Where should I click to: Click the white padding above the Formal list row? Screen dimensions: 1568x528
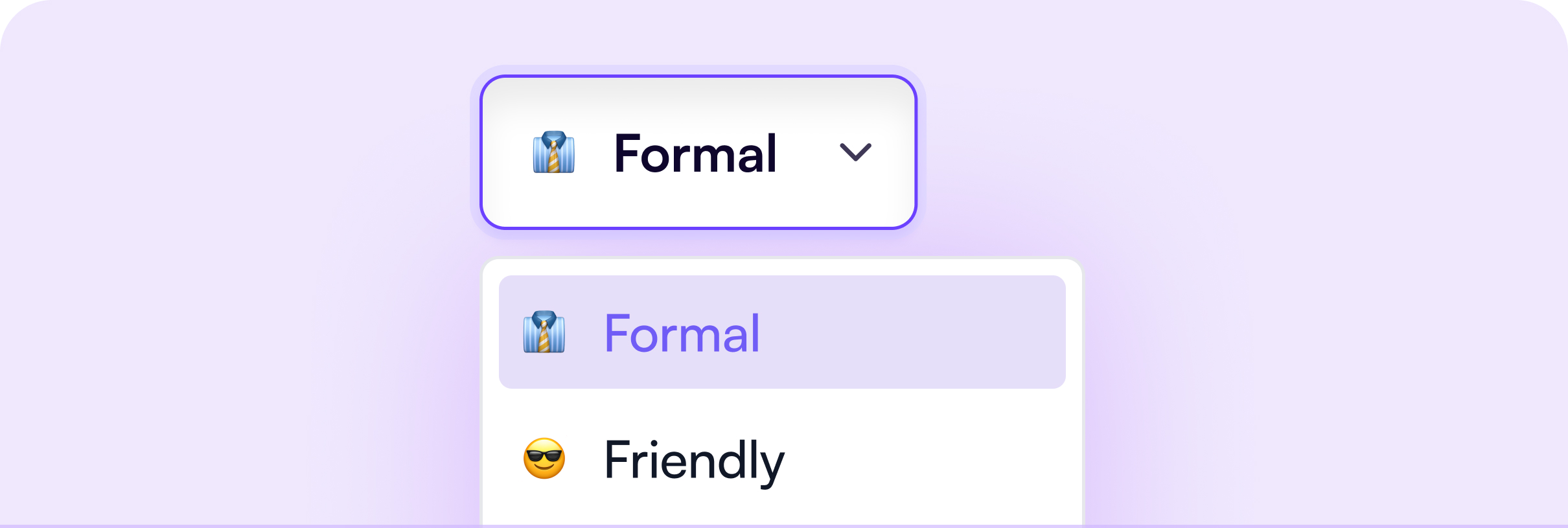click(x=781, y=268)
